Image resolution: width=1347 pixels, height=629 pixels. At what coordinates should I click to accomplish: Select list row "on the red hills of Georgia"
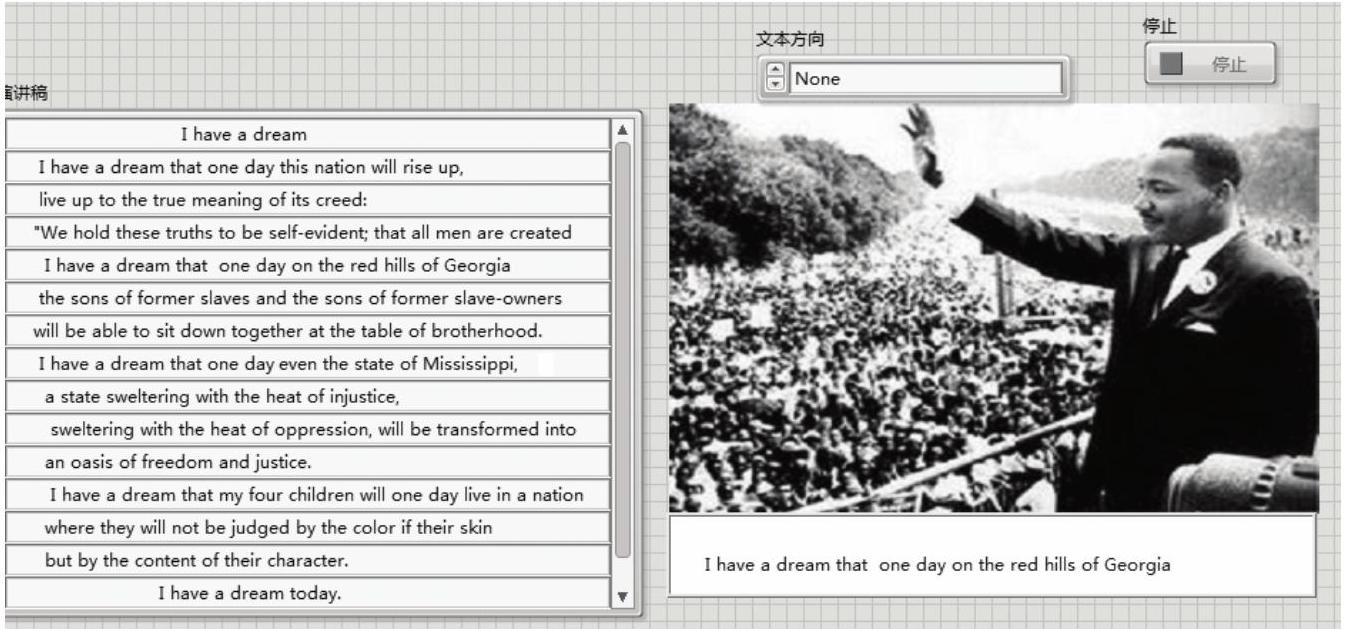(308, 266)
